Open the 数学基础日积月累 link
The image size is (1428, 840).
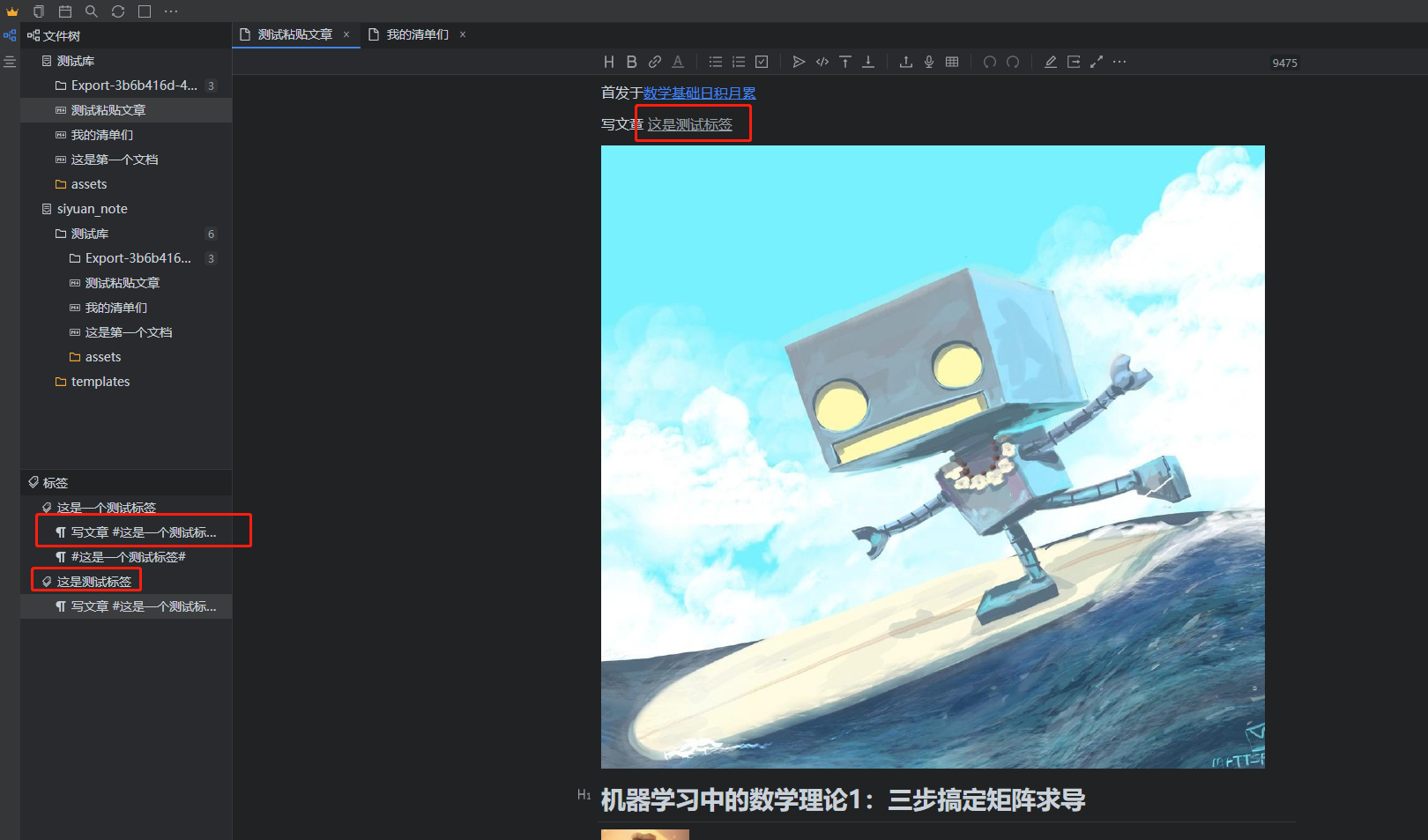click(698, 93)
